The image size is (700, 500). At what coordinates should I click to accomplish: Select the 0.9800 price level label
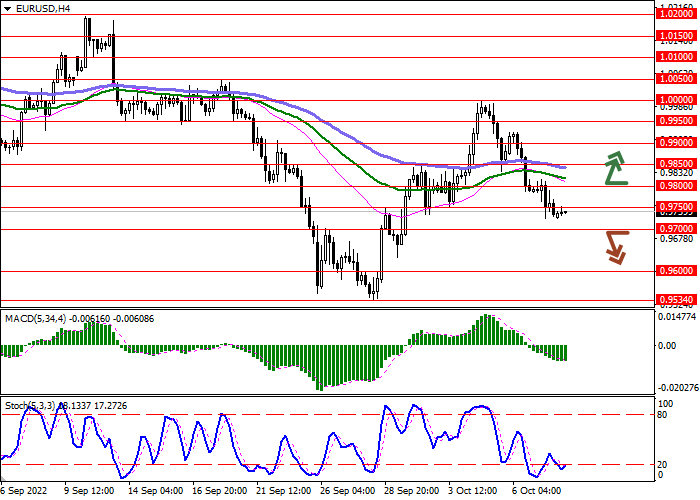pyautogui.click(x=676, y=186)
